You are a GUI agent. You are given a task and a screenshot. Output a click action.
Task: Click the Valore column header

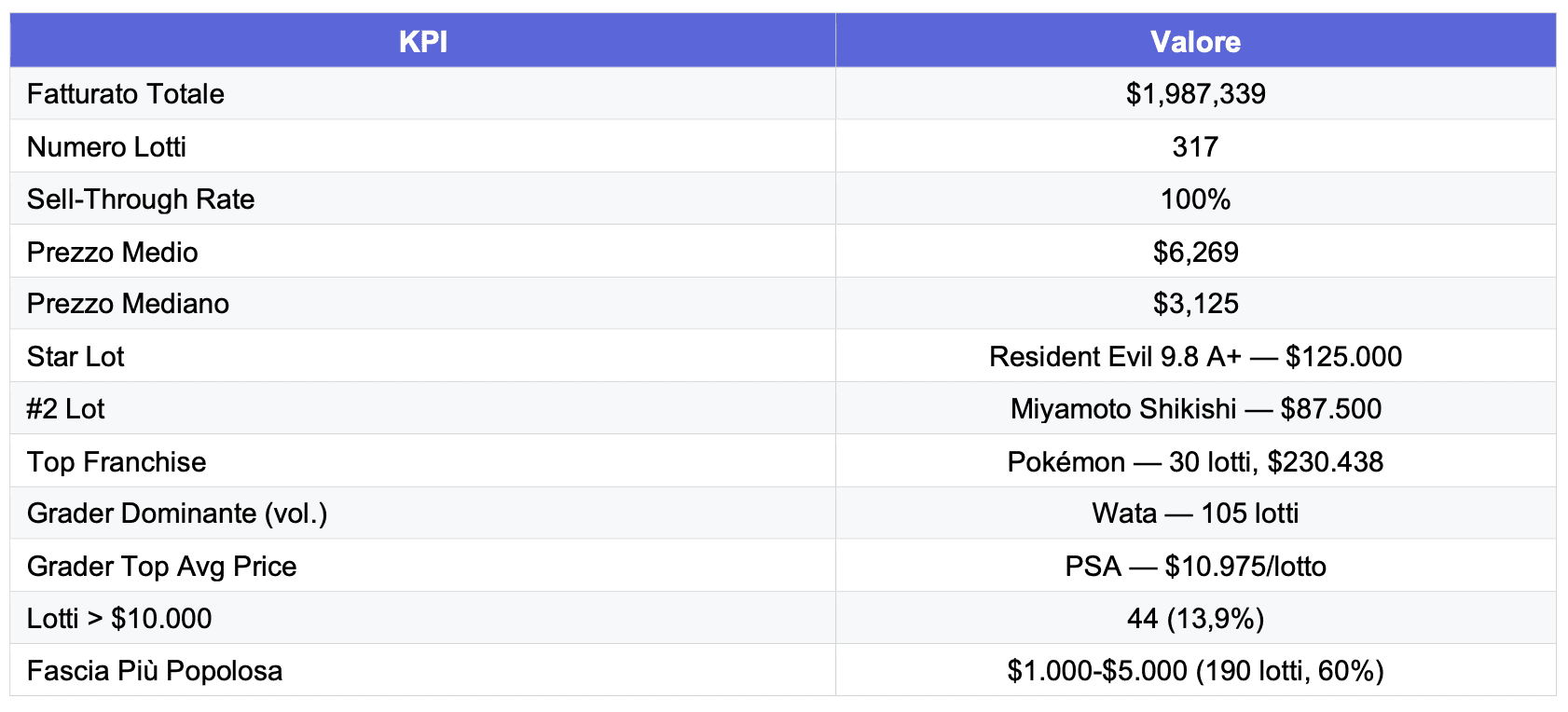click(x=1195, y=42)
